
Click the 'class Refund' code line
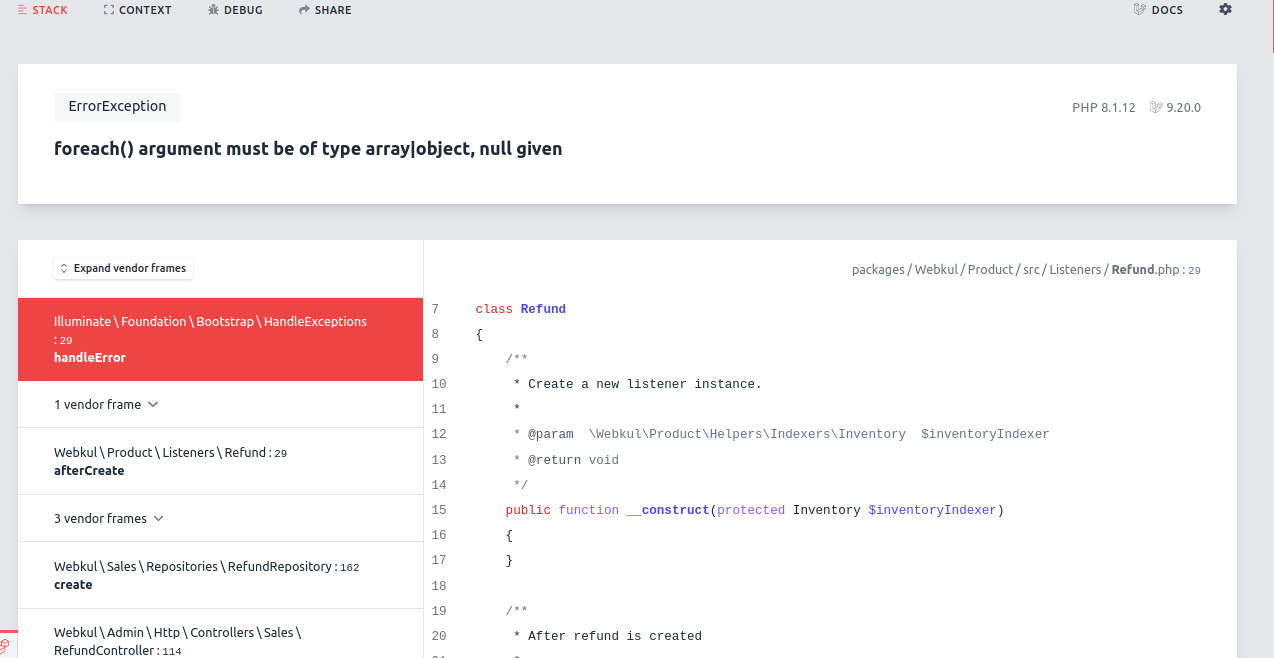coord(521,309)
